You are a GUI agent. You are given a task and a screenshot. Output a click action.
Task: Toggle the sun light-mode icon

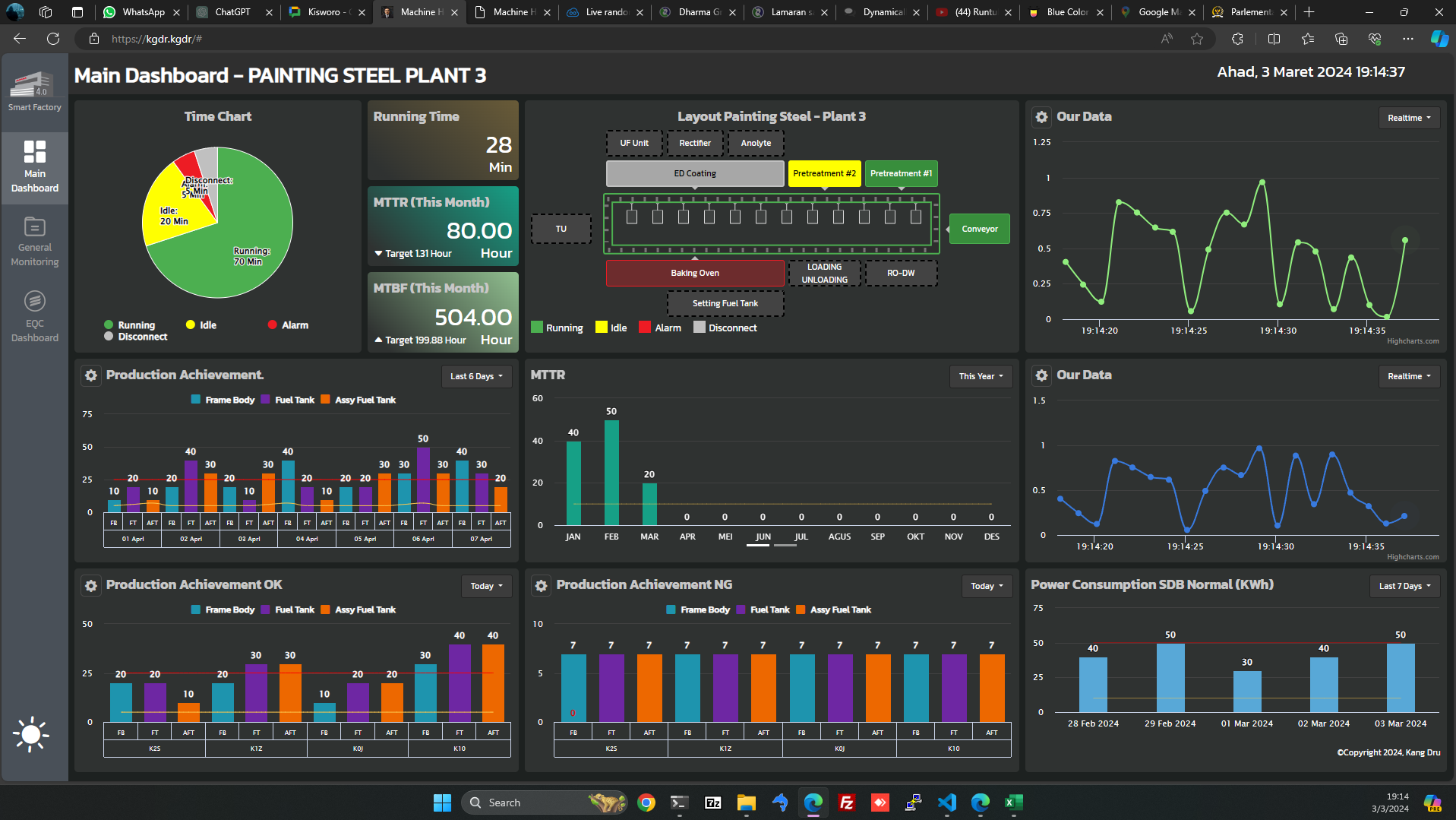[x=31, y=734]
